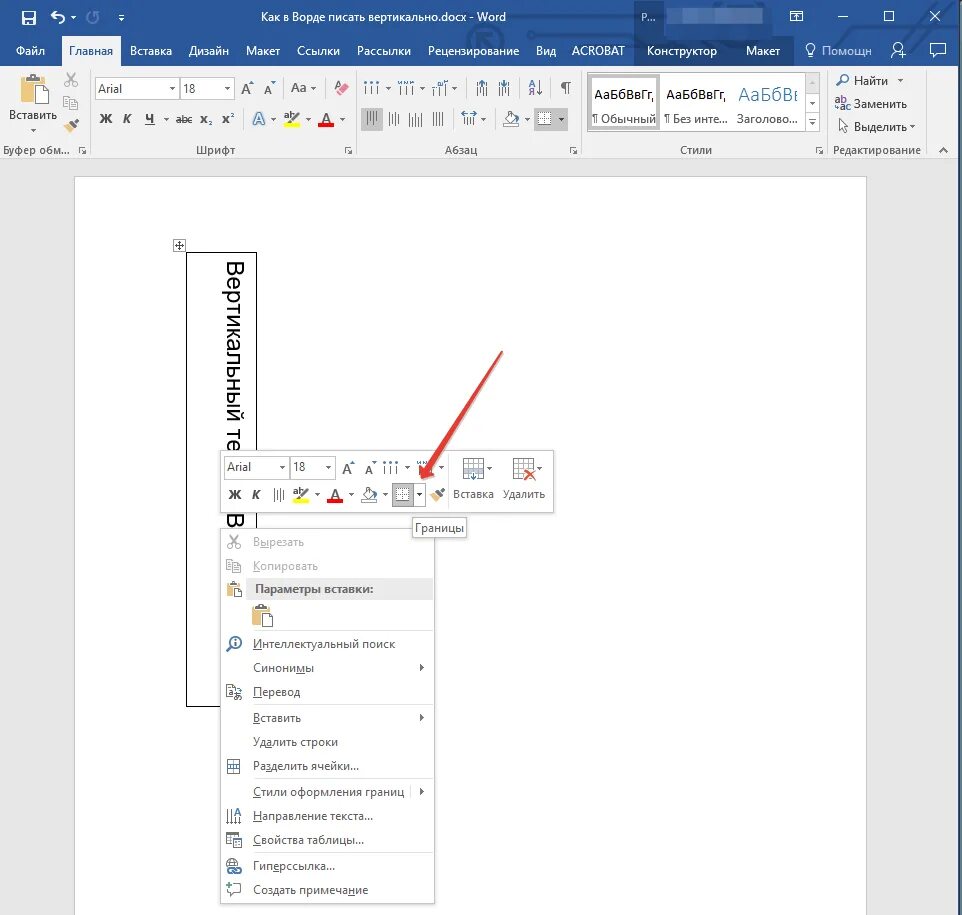This screenshot has width=962, height=915.
Task: Click the Share person icon in the tab bar
Action: coord(898,50)
